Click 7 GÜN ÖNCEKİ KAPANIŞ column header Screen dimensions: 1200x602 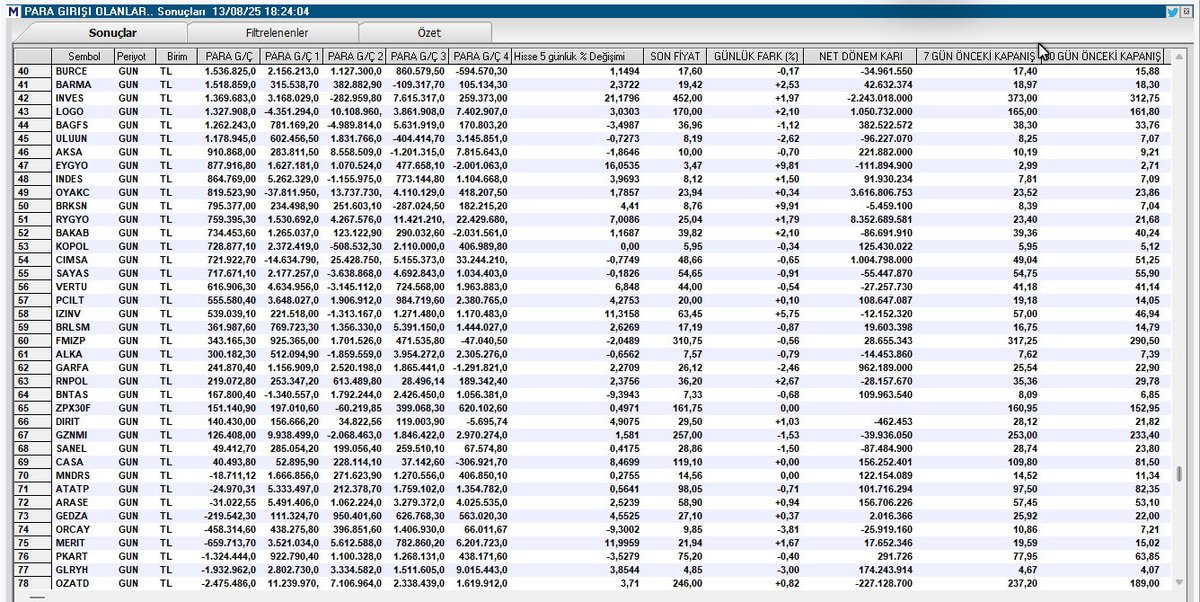coord(980,56)
